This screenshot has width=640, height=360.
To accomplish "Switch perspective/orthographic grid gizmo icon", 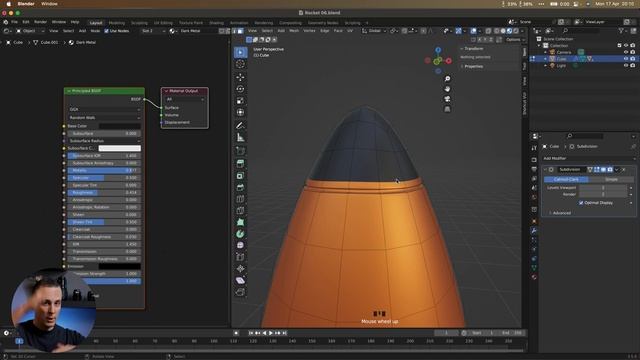I will point(447,109).
